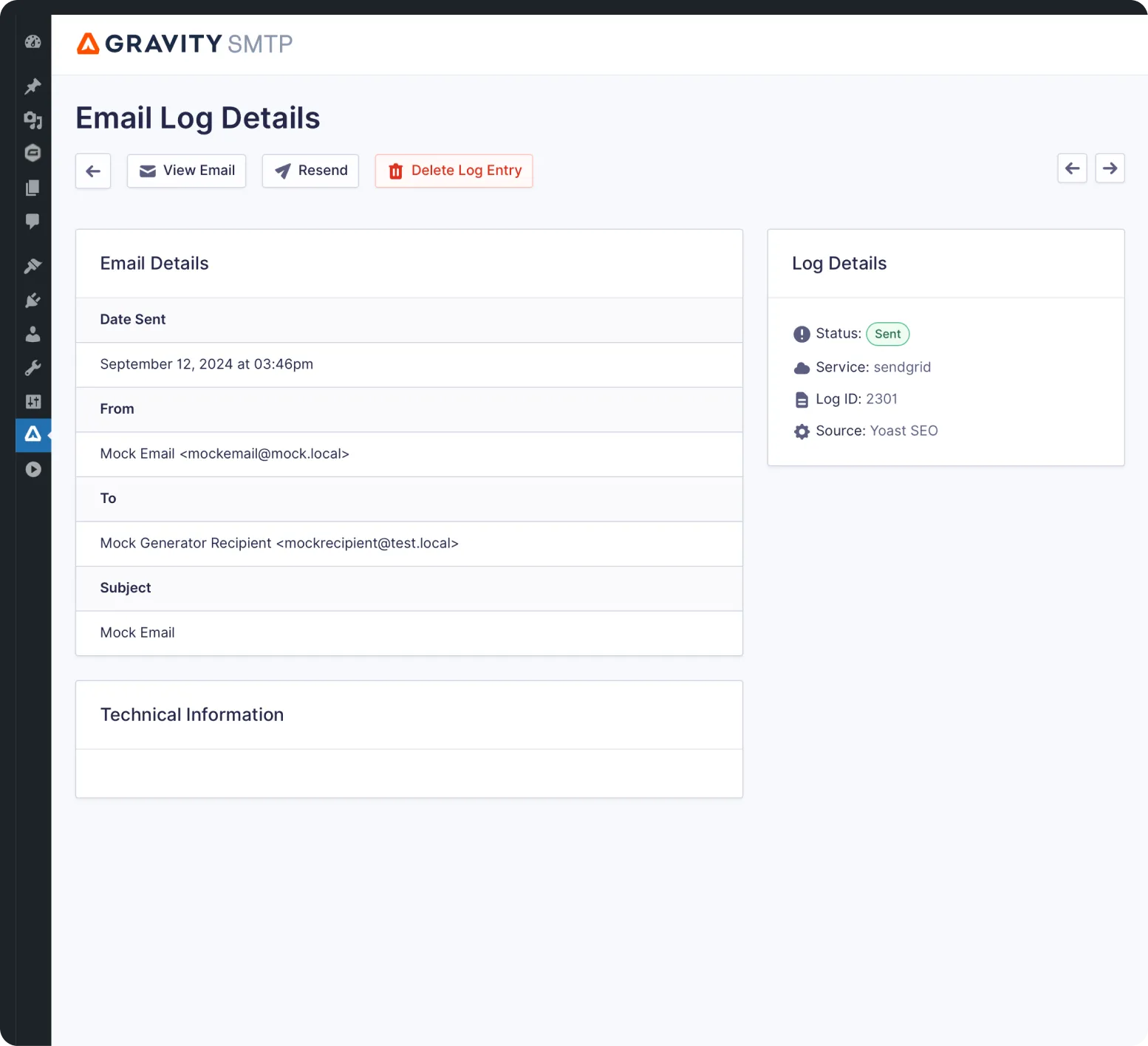Image resolution: width=1148 pixels, height=1046 pixels.
Task: Open the WordPress Dashboard icon
Action: (x=33, y=42)
